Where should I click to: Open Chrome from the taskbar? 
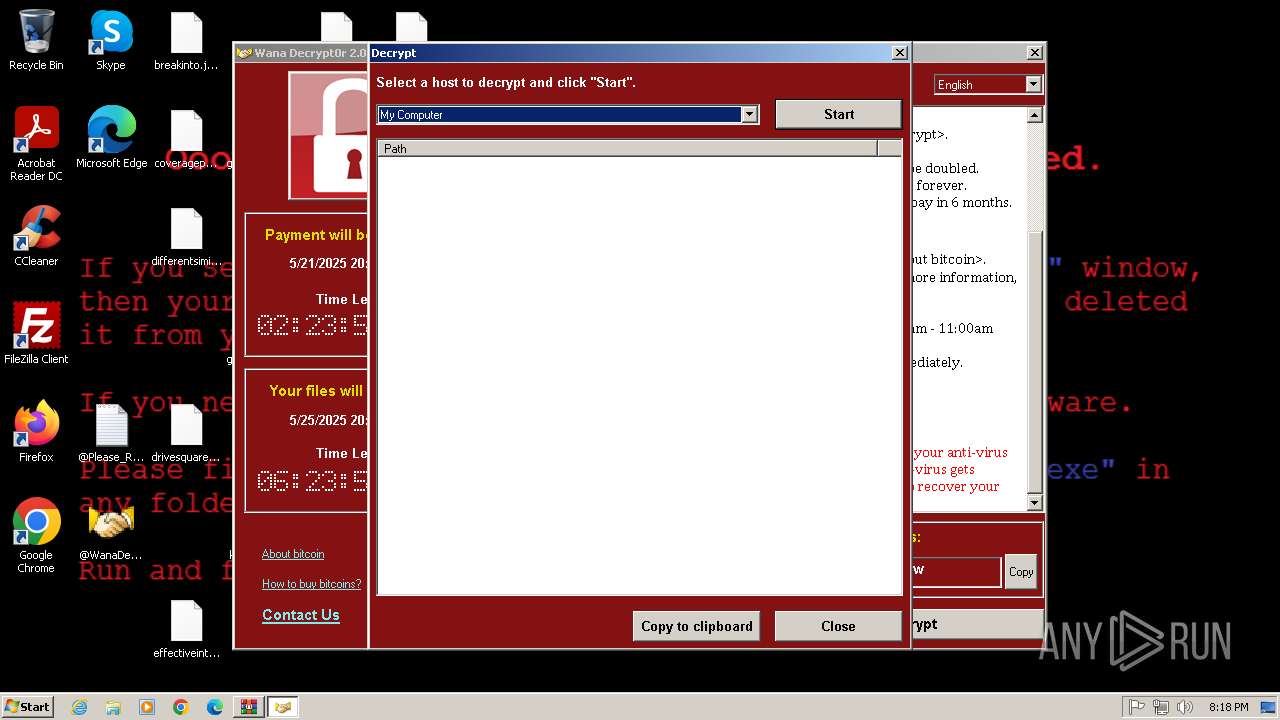tap(181, 707)
